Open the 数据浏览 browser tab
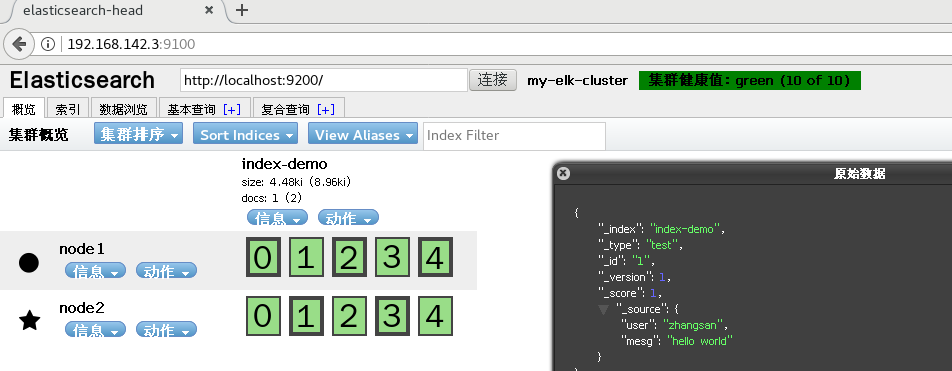 tap(123, 109)
